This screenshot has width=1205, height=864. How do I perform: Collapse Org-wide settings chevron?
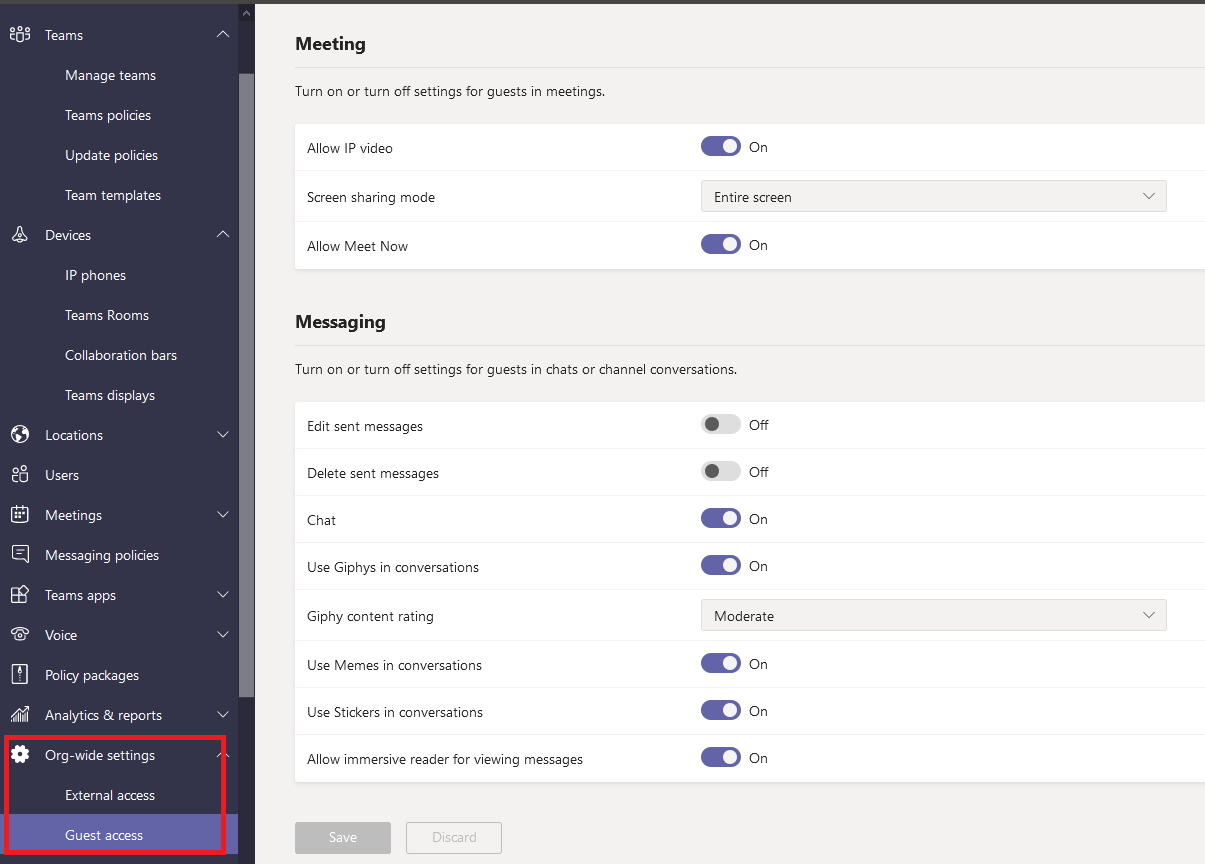223,753
